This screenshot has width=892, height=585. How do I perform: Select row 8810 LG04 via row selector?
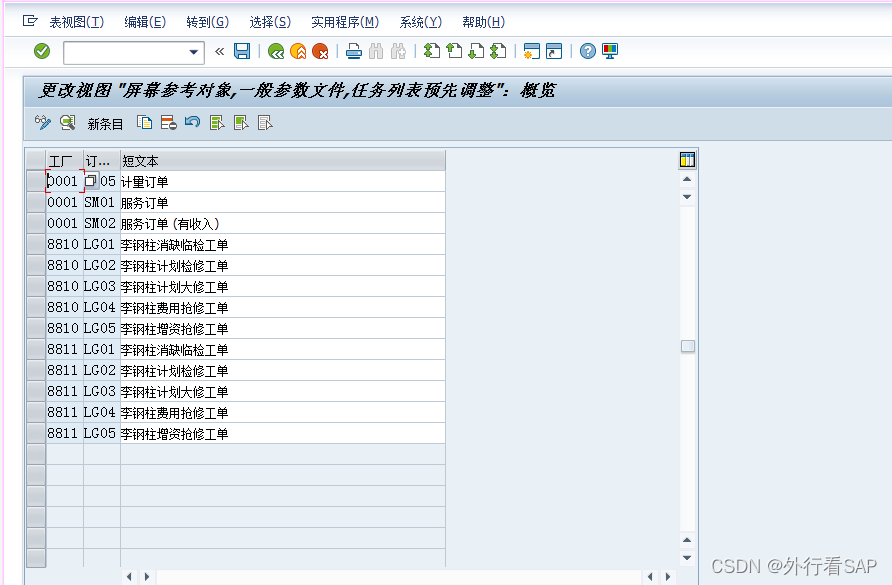pos(36,308)
